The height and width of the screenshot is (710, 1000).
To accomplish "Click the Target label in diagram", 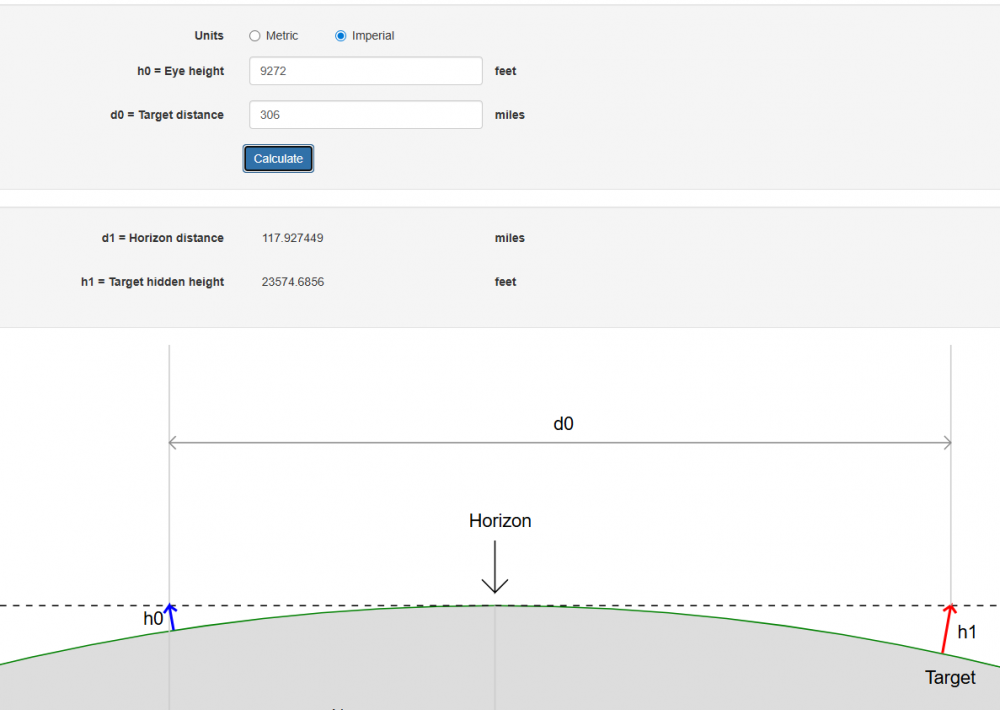I will (949, 678).
